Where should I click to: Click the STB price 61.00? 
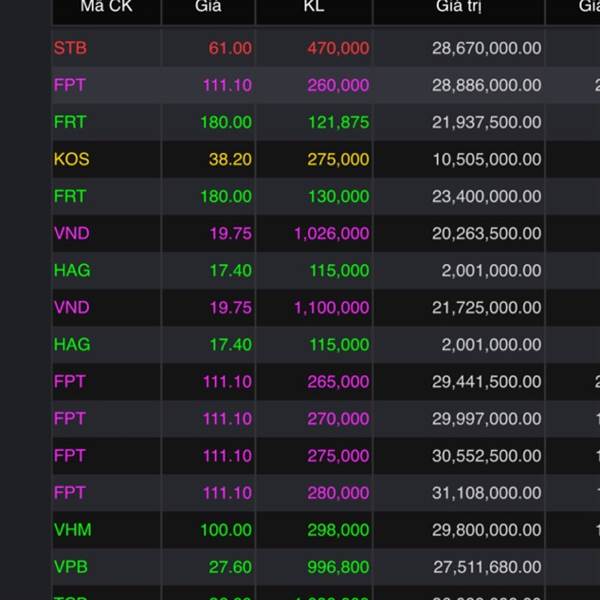(230, 48)
